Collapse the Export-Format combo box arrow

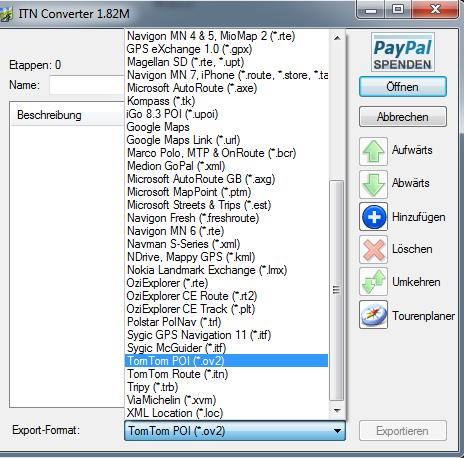tap(337, 431)
